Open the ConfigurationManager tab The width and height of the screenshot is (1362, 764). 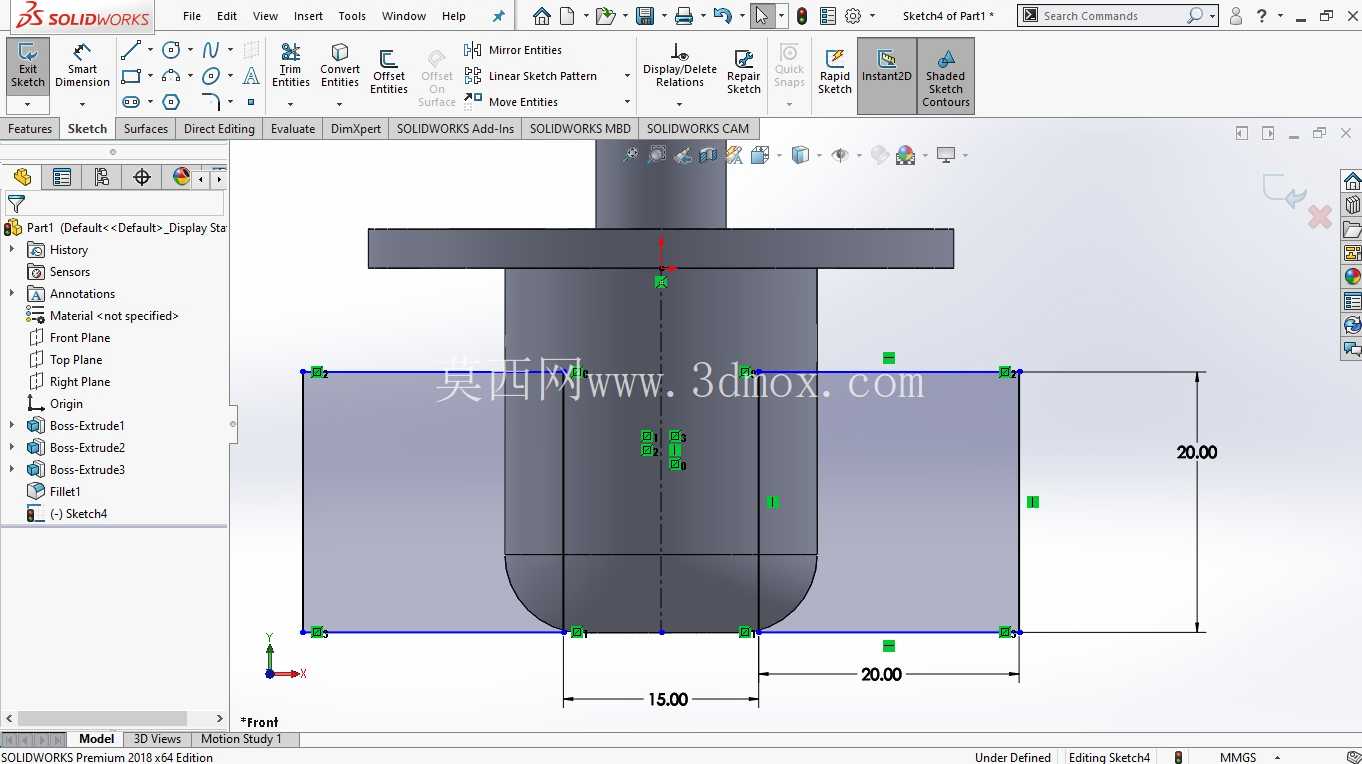point(102,177)
